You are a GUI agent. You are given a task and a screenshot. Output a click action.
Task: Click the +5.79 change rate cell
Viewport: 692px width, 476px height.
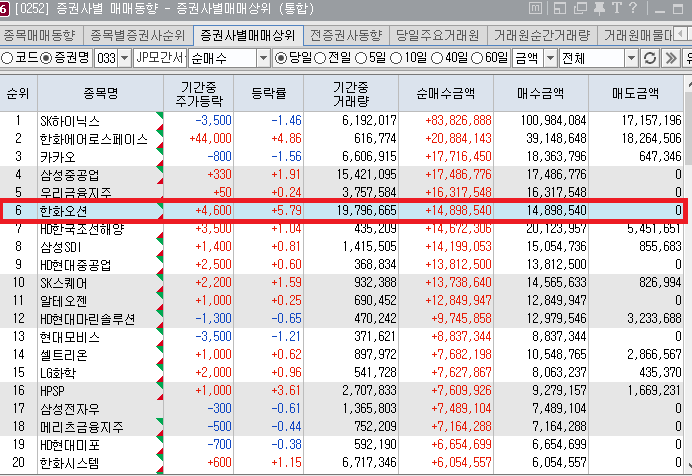pyautogui.click(x=286, y=211)
